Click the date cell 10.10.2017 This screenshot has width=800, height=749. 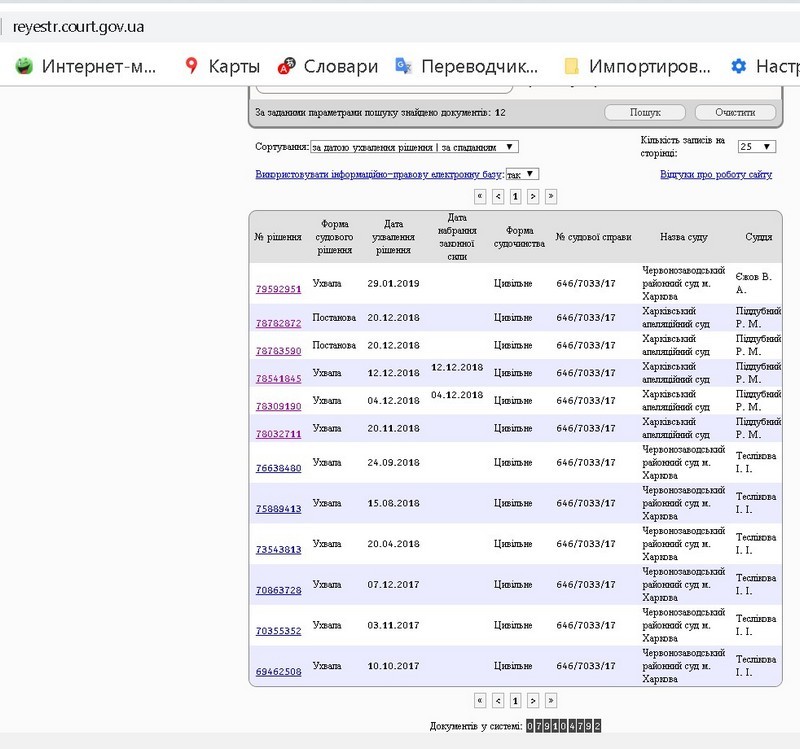(x=393, y=666)
